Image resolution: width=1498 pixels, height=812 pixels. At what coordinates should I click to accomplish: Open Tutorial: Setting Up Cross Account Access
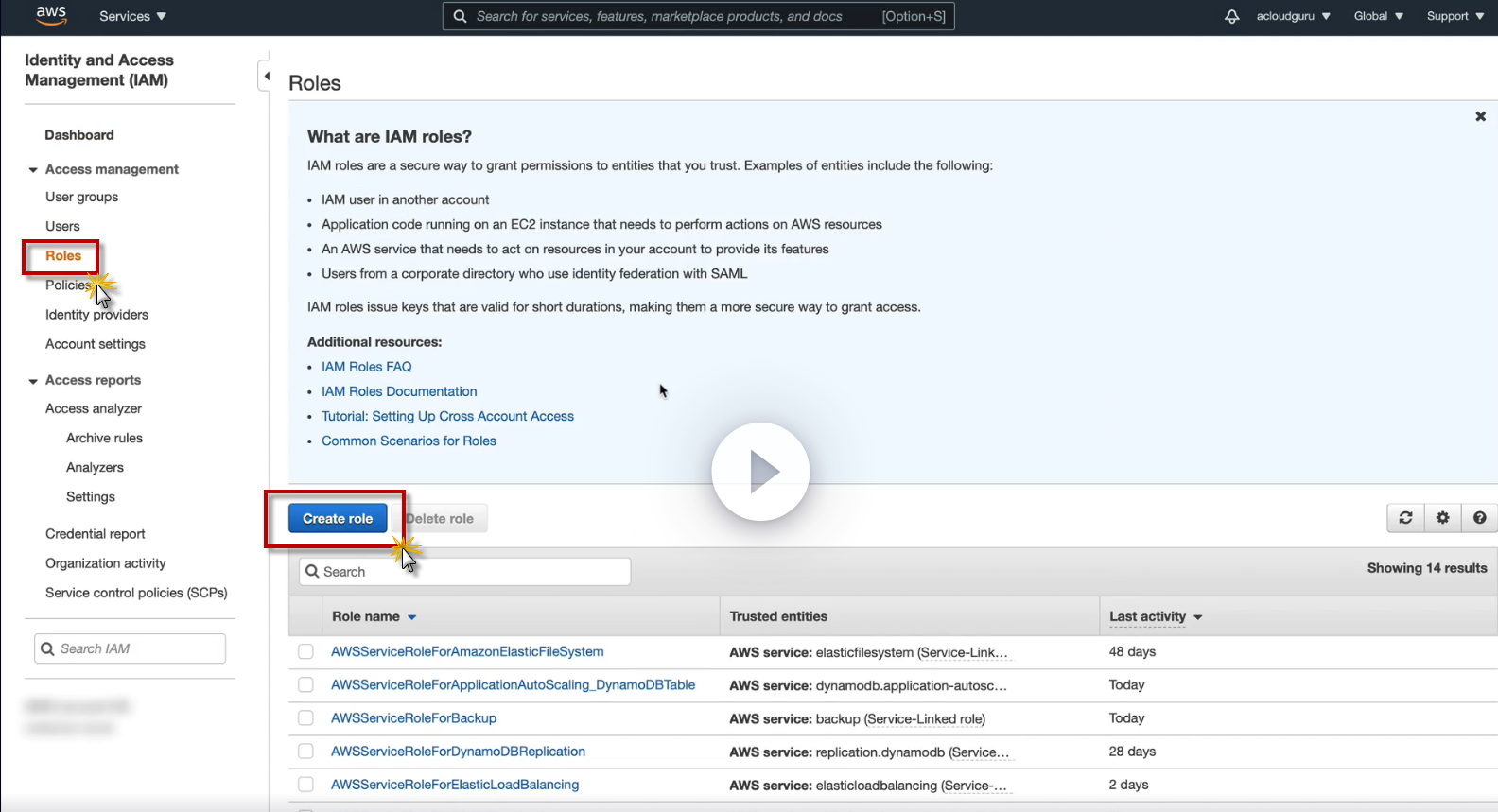pyautogui.click(x=447, y=416)
